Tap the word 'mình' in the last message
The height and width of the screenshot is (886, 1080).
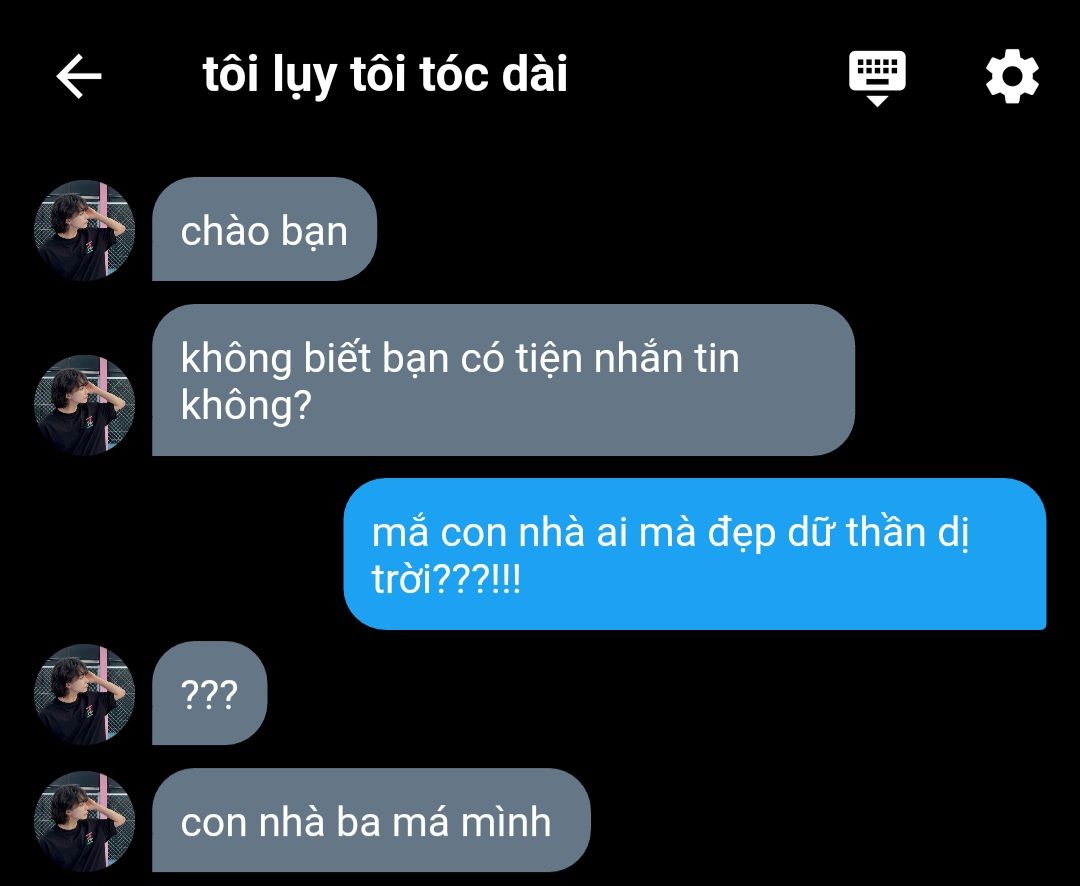(506, 821)
